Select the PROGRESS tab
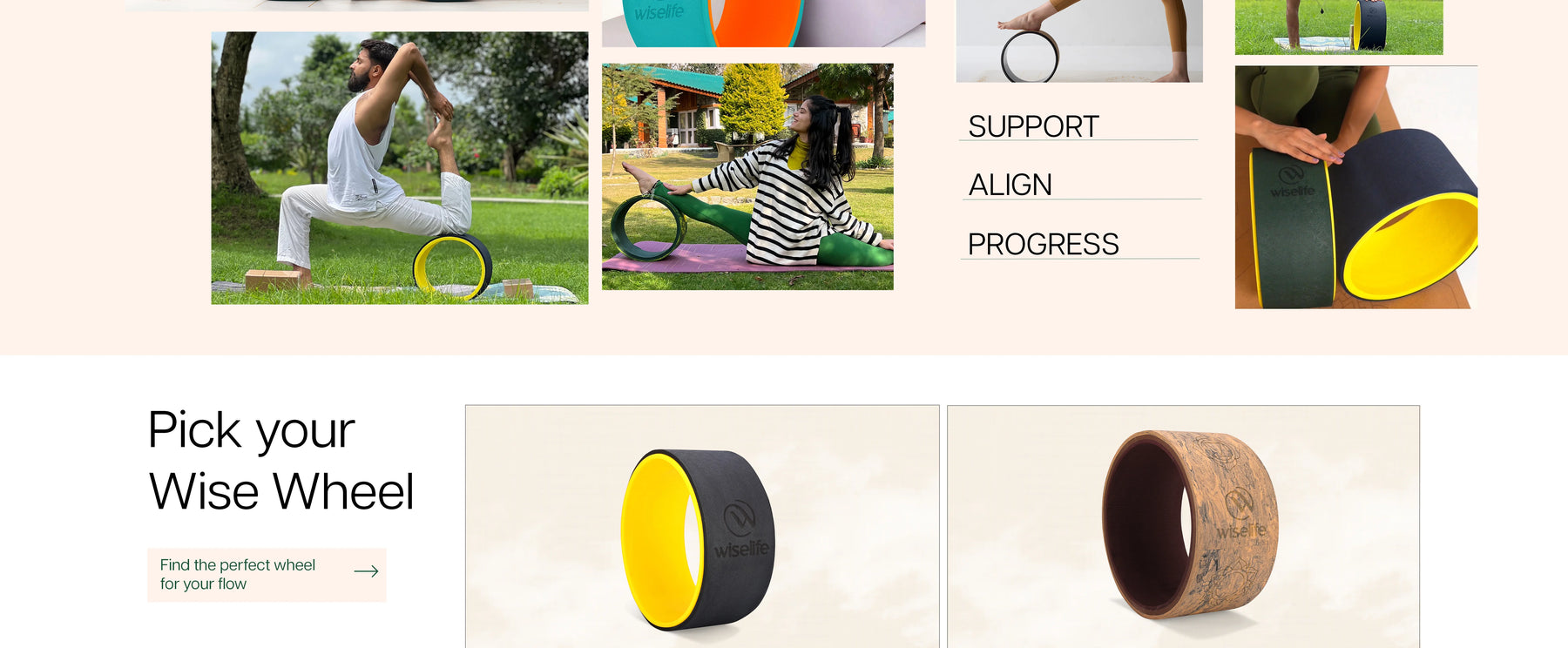Screen dimensions: 1568x648 (x=1043, y=244)
